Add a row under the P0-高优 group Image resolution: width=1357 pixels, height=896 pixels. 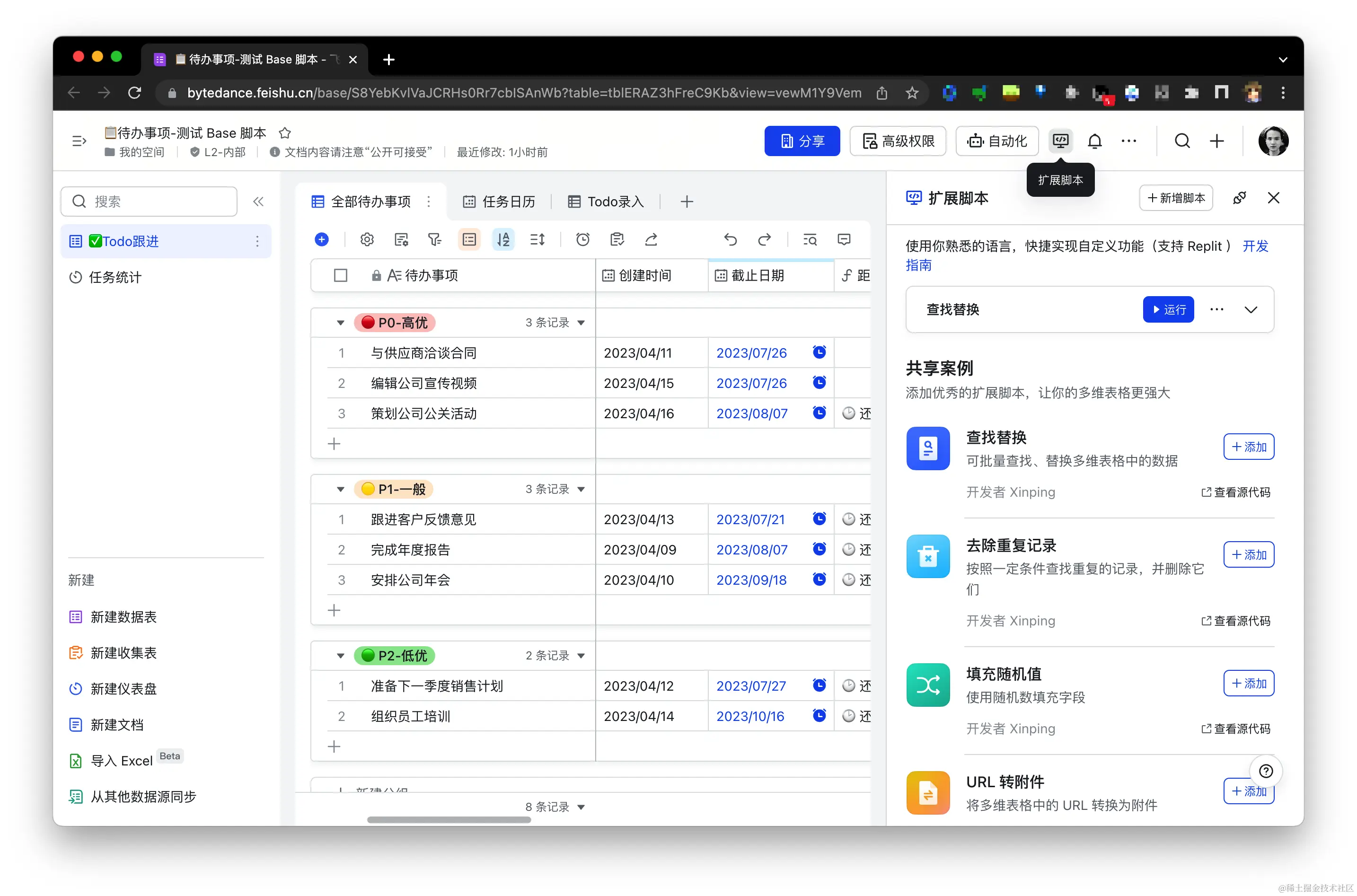(334, 443)
